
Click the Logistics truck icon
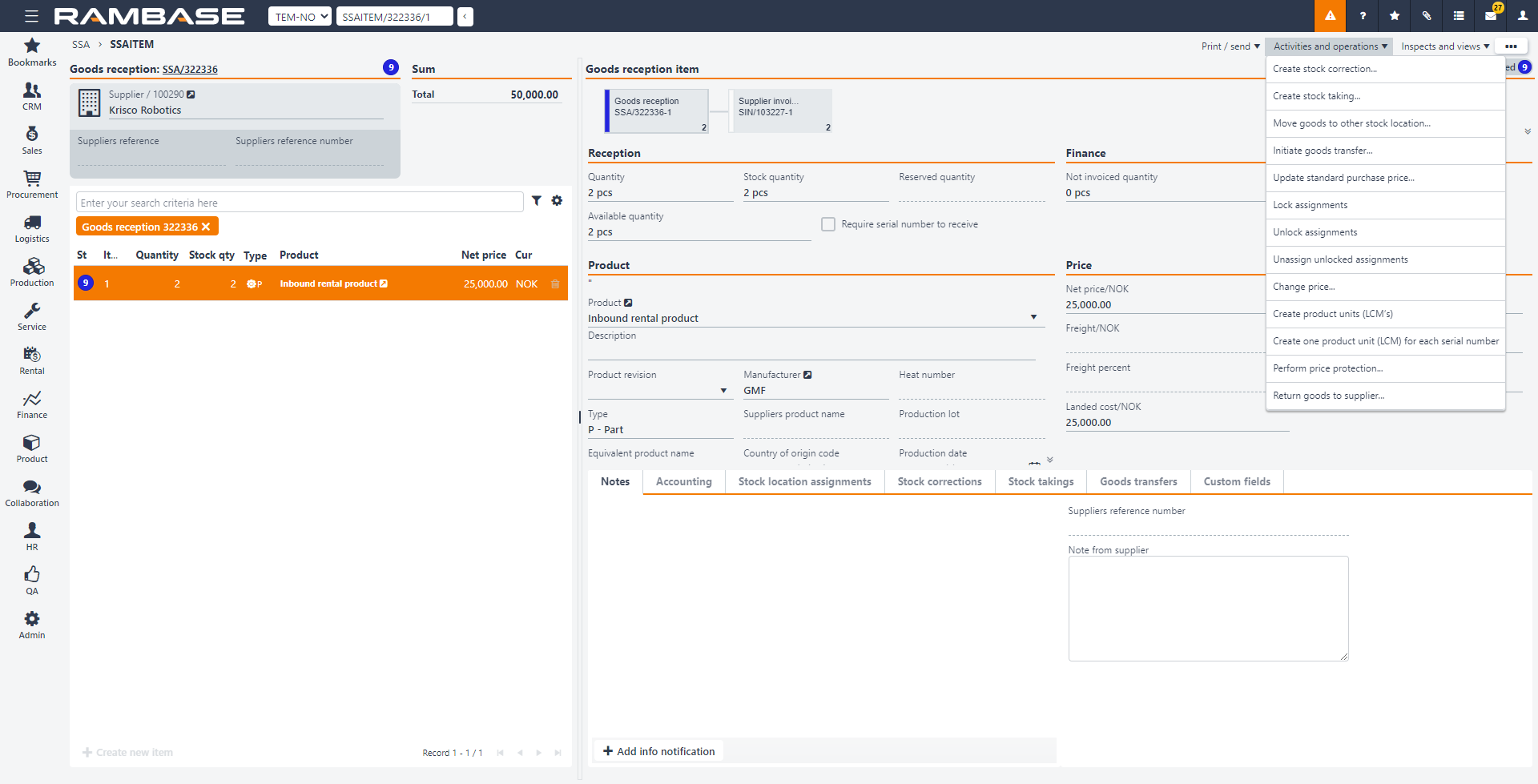pos(32,223)
